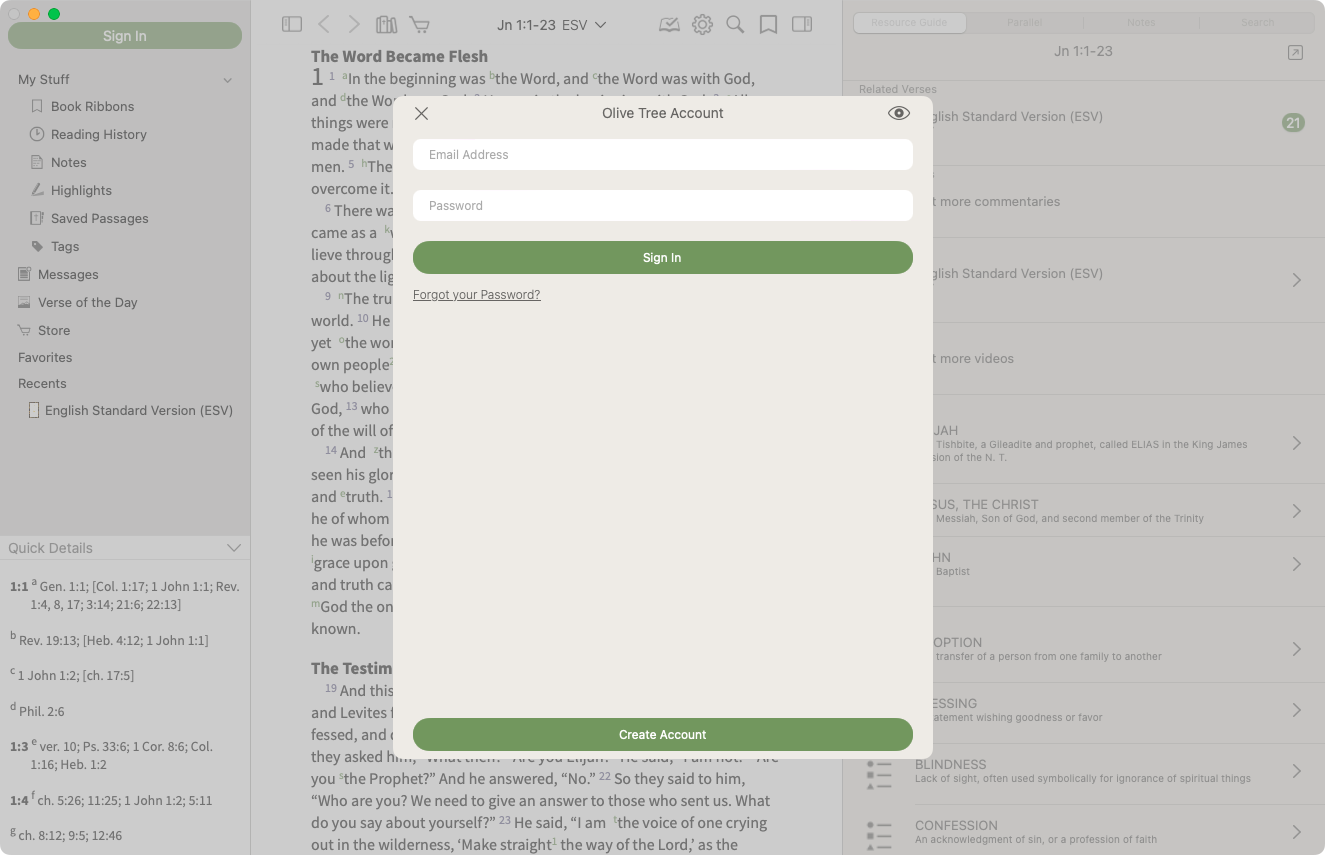
Task: Click the bookmark ribbon toolbar icon
Action: (768, 25)
